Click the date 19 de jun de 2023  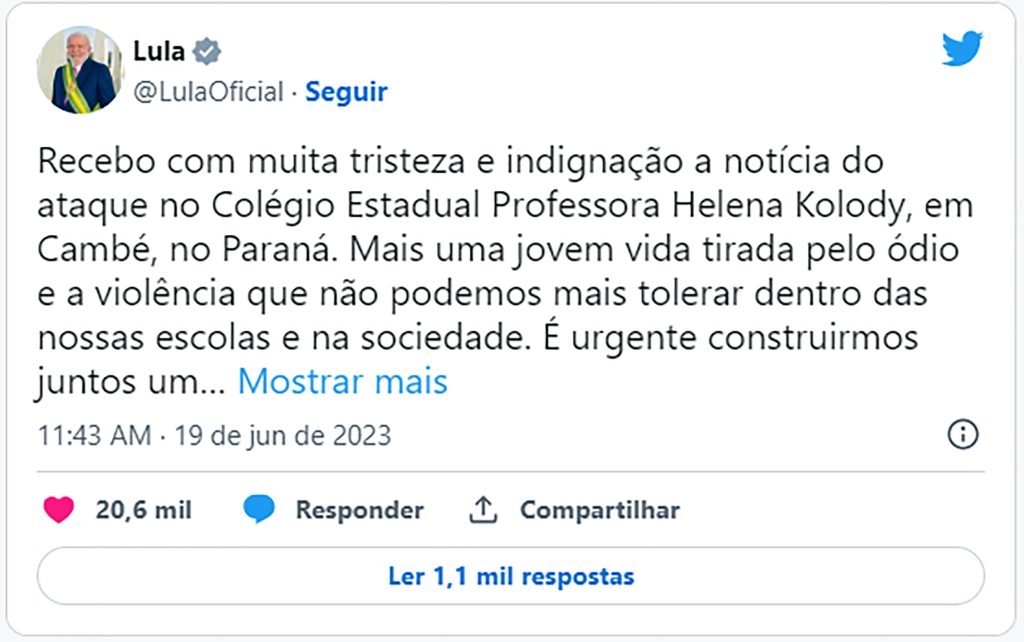(x=282, y=436)
